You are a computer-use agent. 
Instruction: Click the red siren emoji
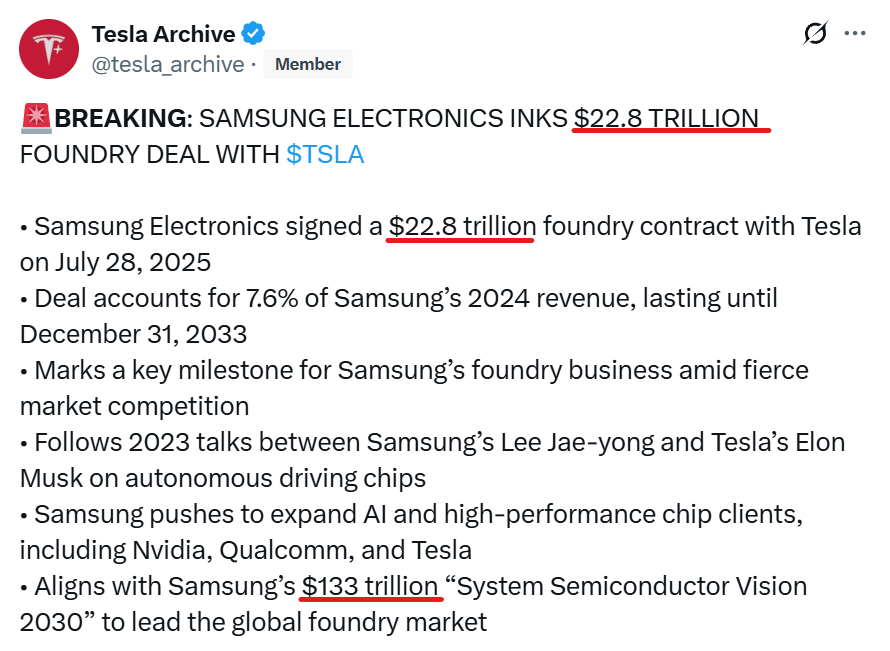36,119
